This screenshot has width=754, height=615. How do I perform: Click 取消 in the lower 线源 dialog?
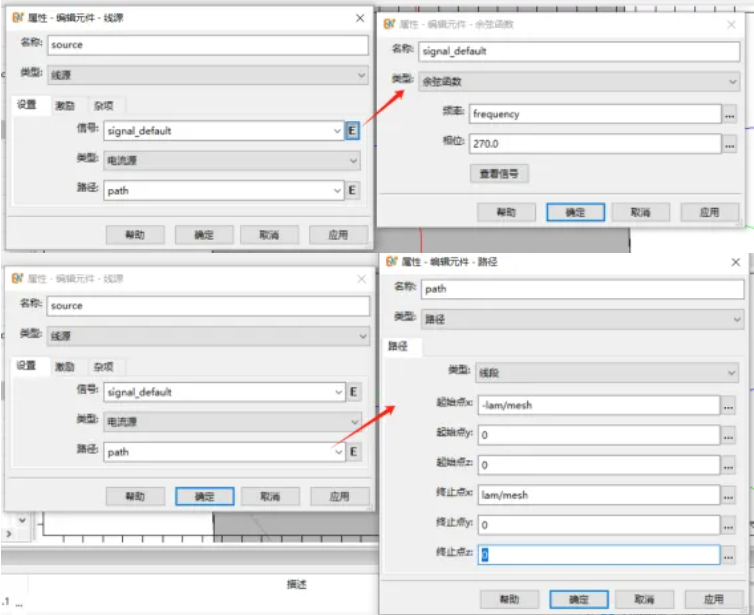pyautogui.click(x=269, y=496)
